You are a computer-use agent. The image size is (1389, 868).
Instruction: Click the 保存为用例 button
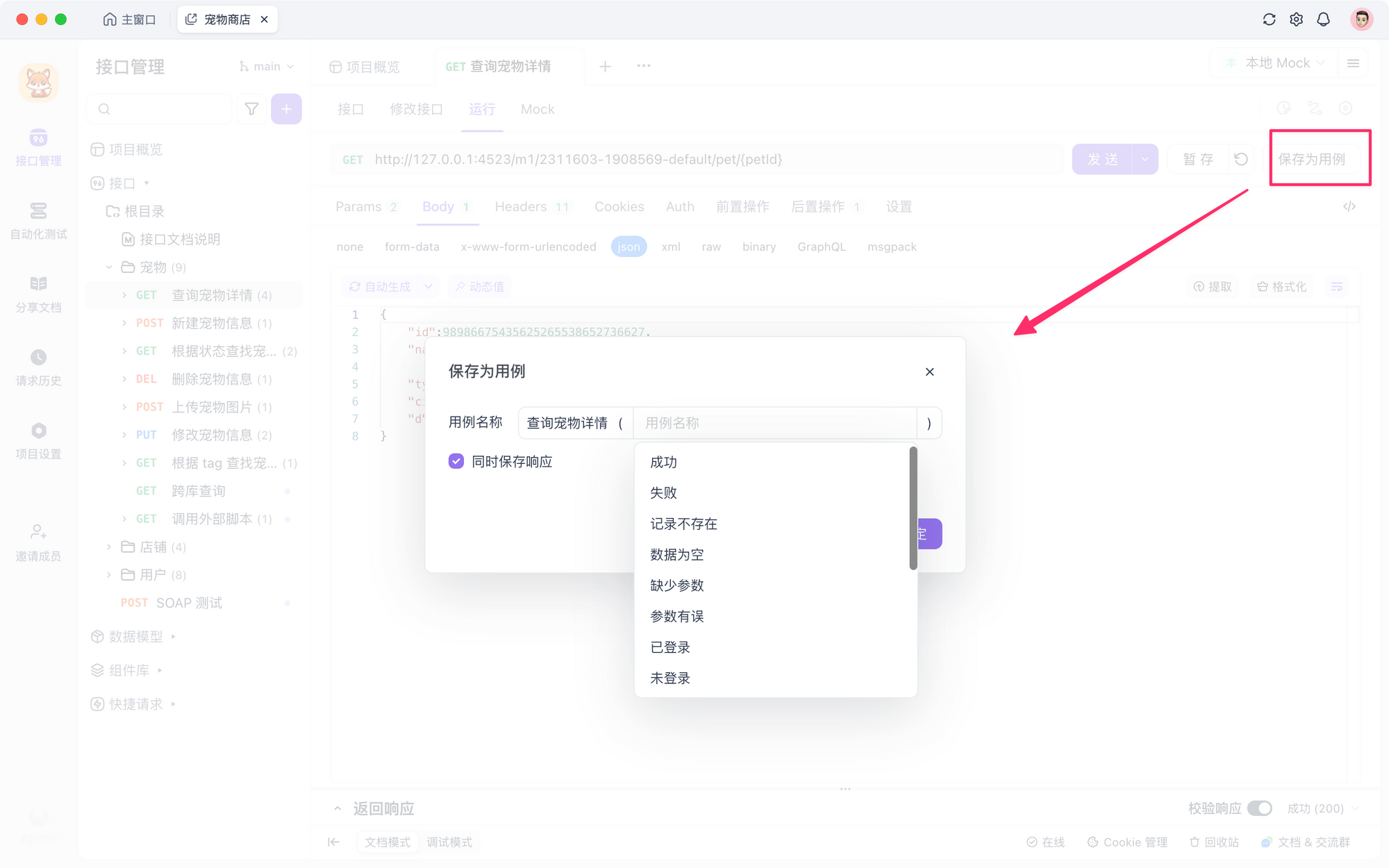[x=1312, y=159]
